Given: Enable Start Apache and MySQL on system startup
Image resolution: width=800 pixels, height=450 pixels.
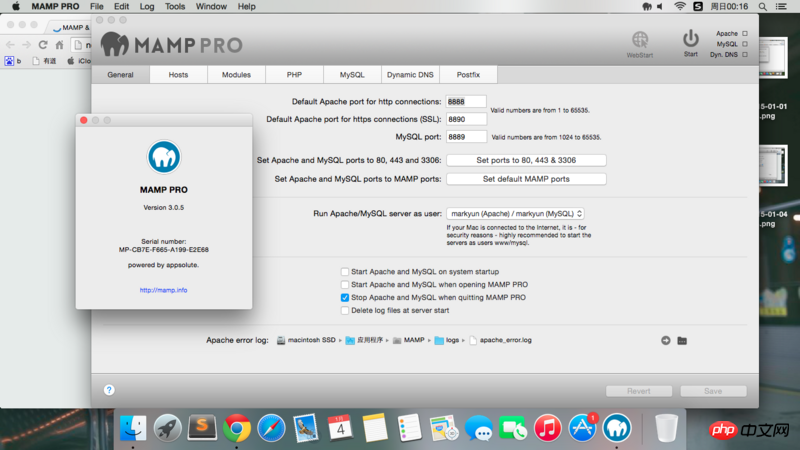Looking at the screenshot, I should point(345,271).
